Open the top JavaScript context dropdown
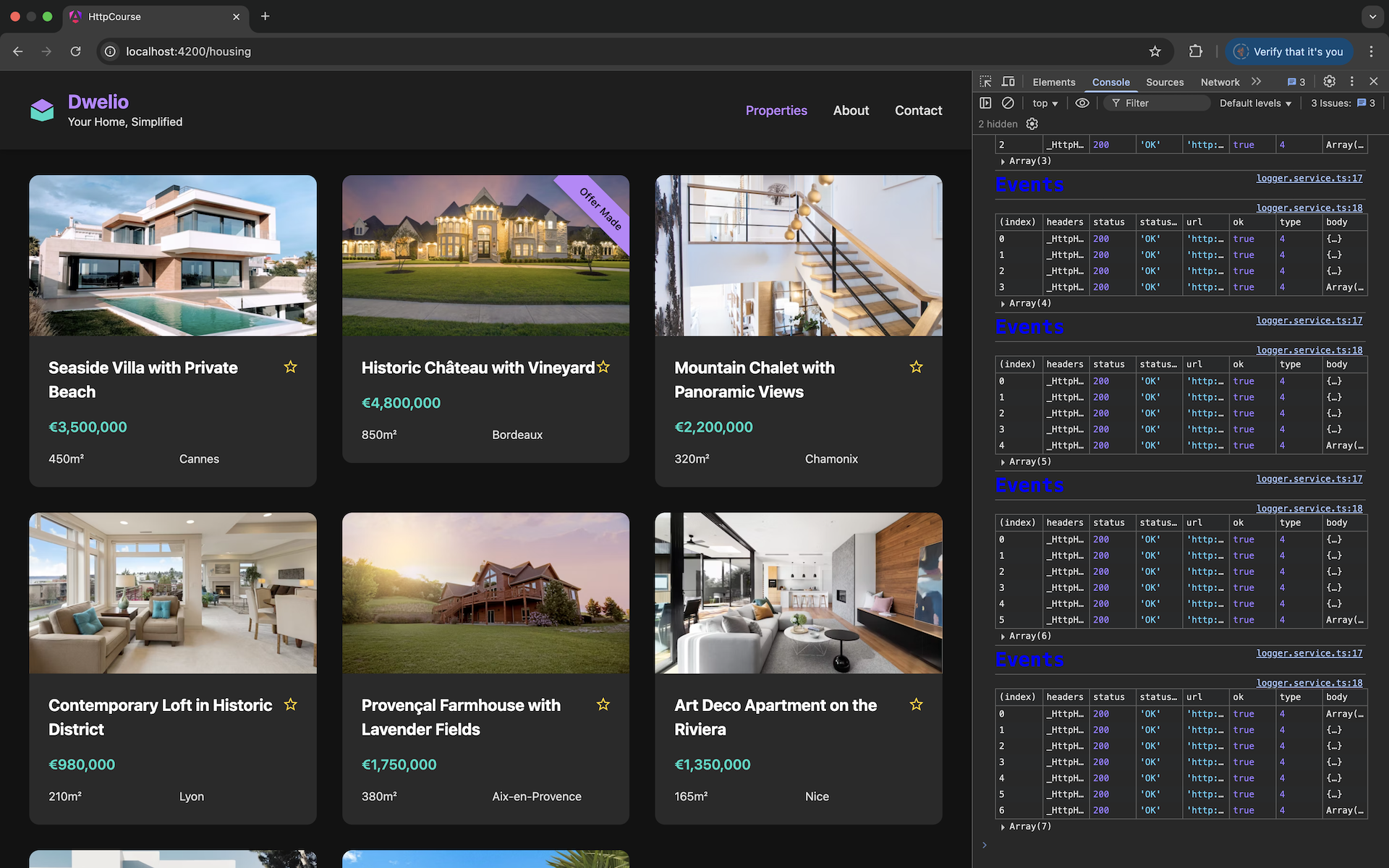This screenshot has width=1389, height=868. tap(1045, 103)
